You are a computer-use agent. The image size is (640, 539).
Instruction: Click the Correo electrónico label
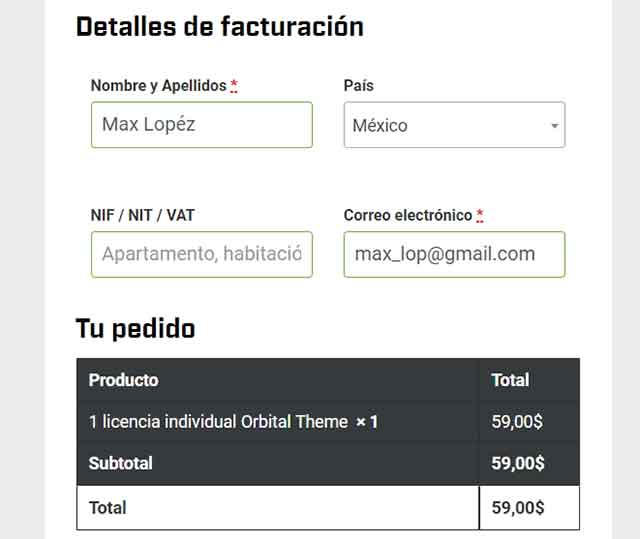pos(407,215)
